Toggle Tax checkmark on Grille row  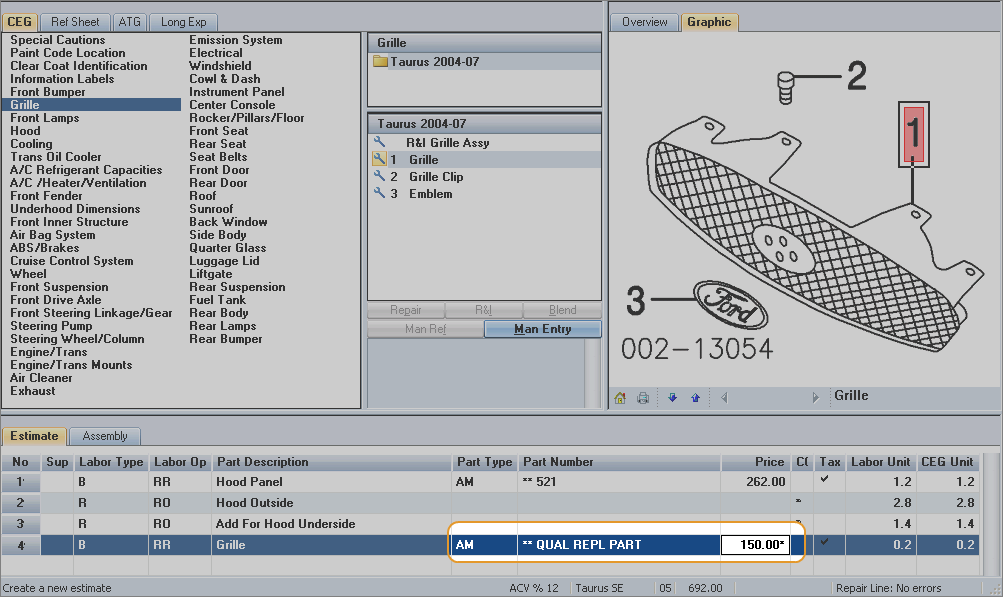pyautogui.click(x=824, y=544)
